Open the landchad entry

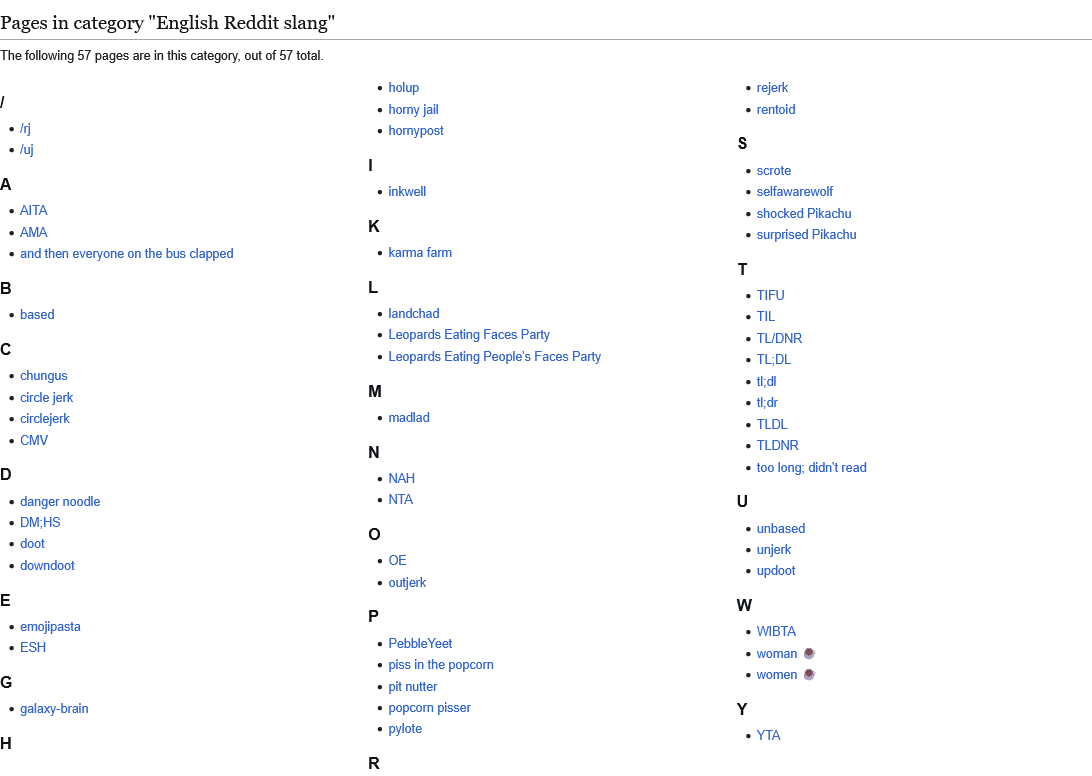pos(414,313)
